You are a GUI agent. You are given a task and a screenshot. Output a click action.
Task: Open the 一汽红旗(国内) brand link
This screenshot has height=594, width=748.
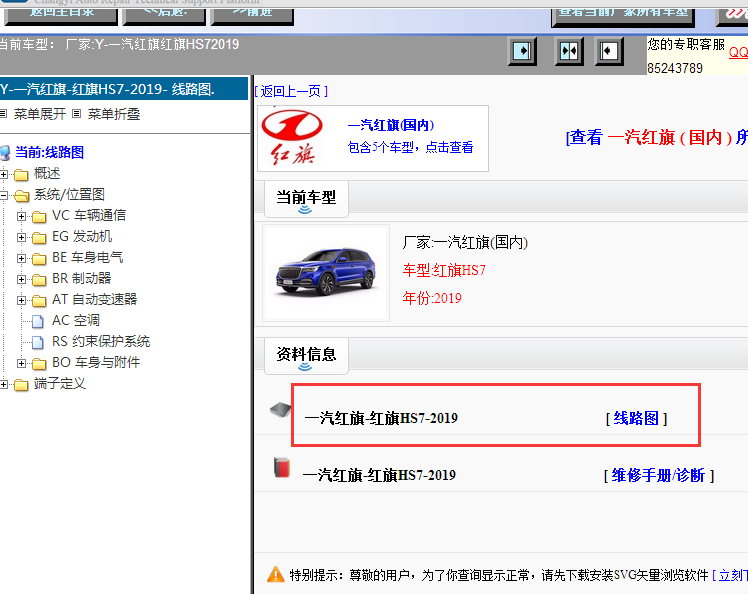click(391, 125)
